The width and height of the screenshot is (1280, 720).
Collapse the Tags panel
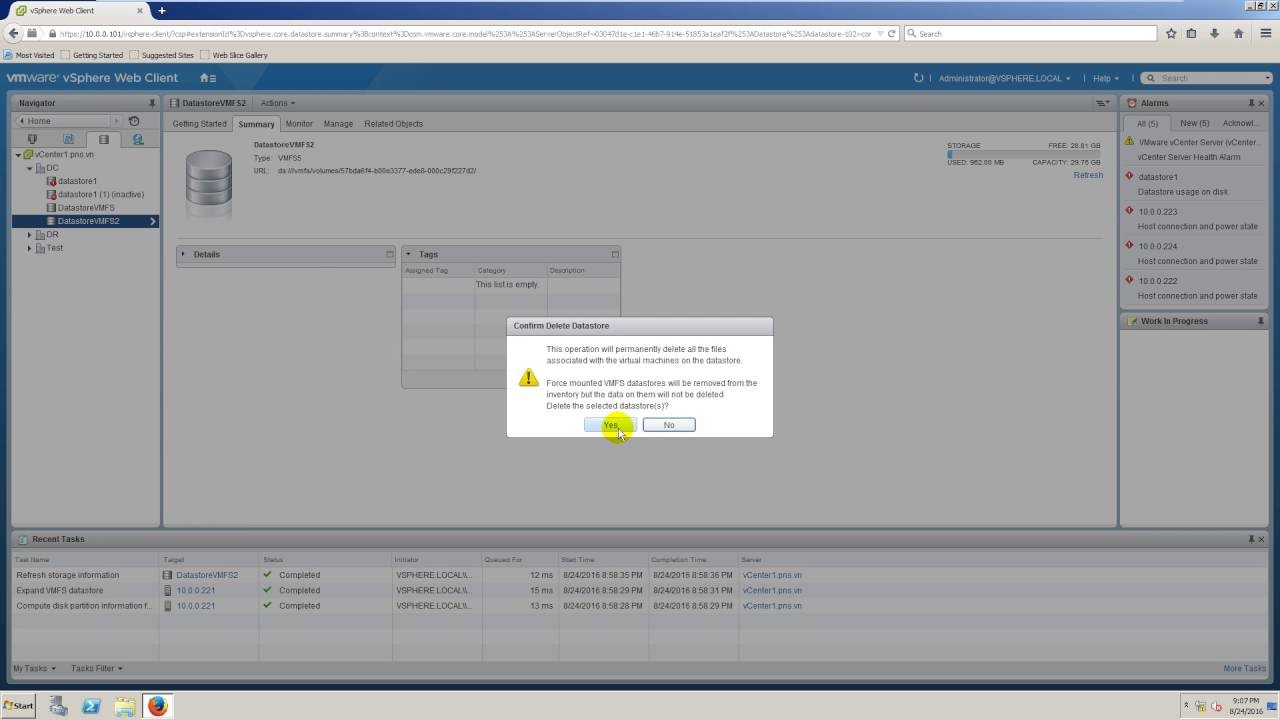point(408,254)
